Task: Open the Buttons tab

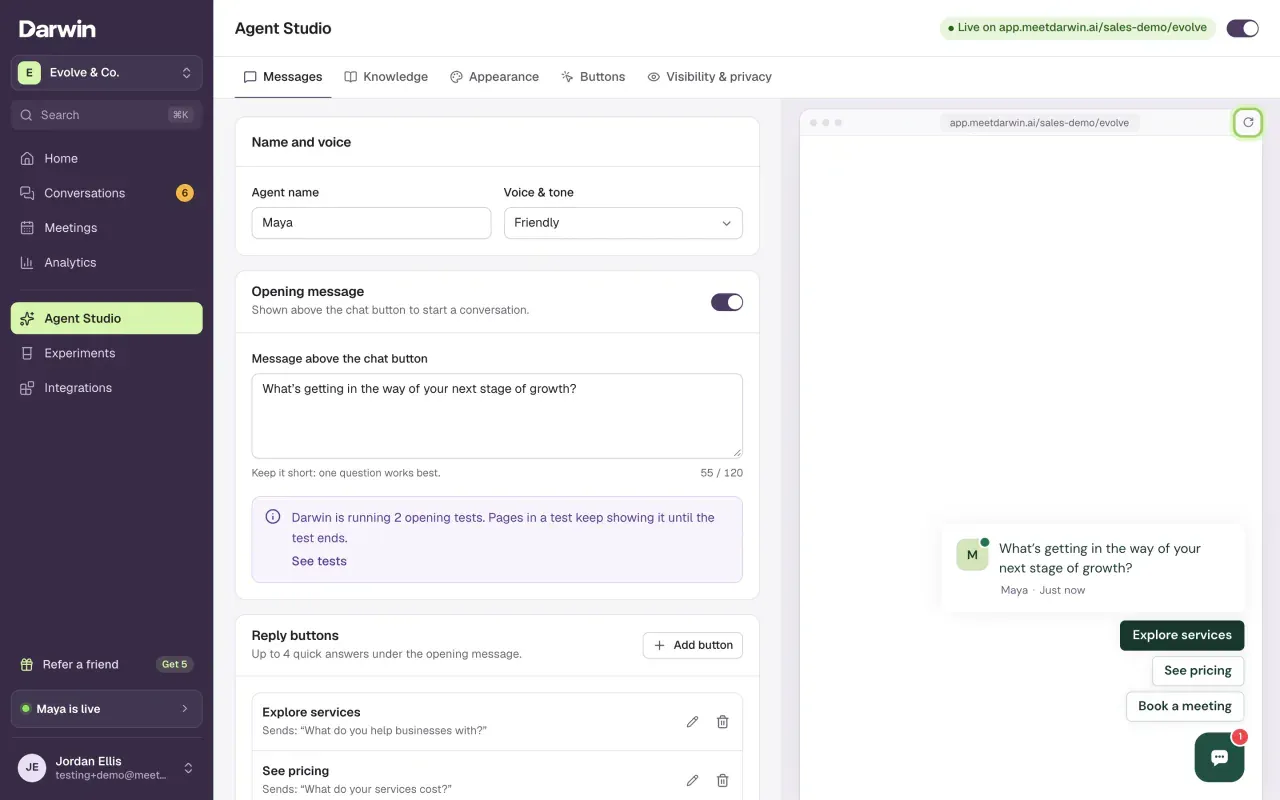Action: (593, 77)
